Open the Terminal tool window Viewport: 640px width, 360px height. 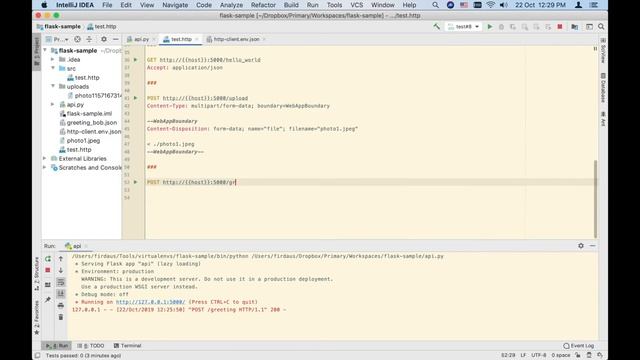tap(127, 346)
